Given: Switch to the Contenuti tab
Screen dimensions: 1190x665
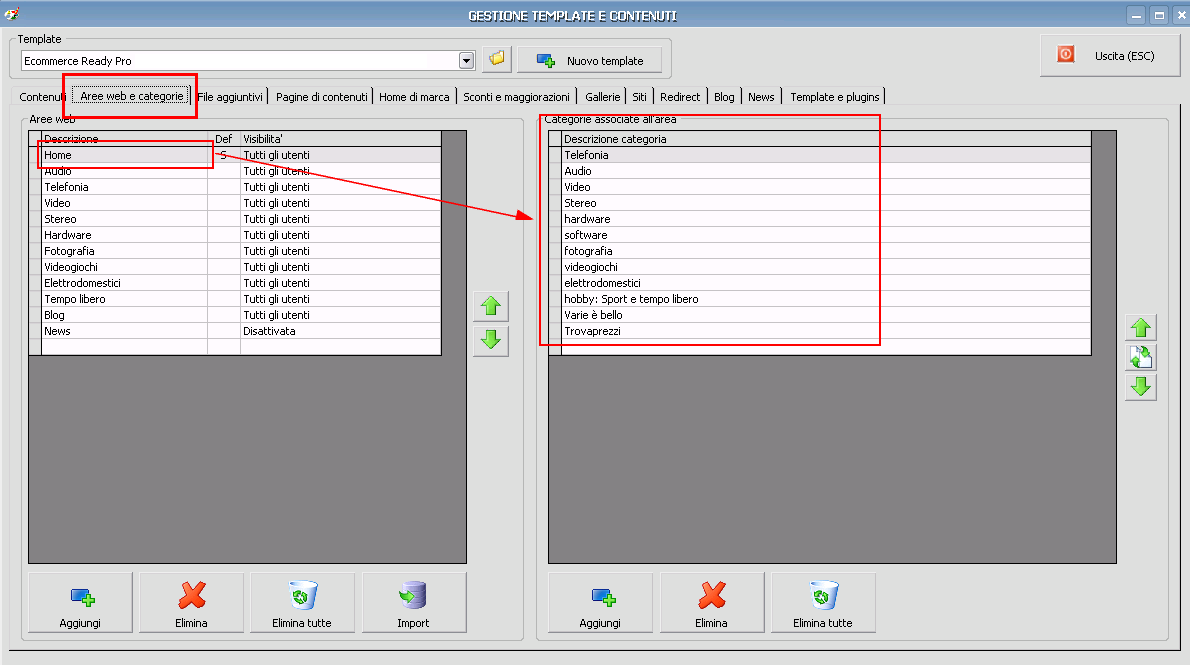Looking at the screenshot, I should [41, 97].
